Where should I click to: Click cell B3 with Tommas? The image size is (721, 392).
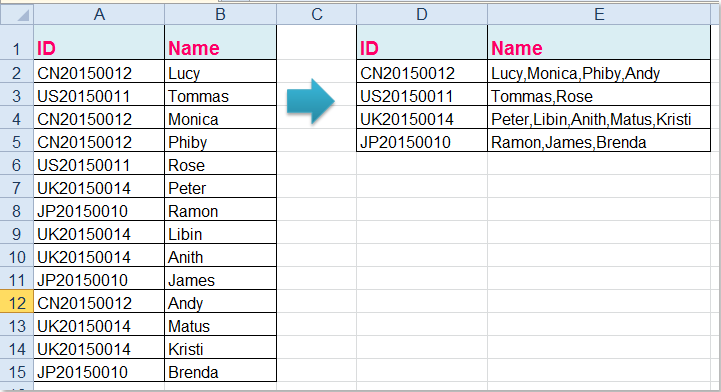coord(220,95)
